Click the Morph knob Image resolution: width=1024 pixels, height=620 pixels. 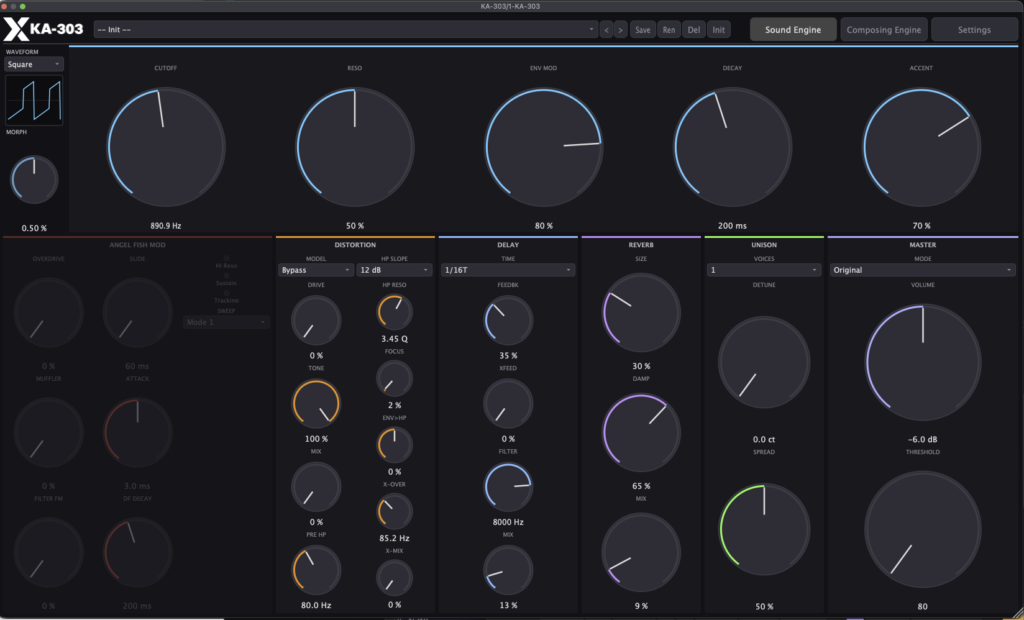coord(34,180)
